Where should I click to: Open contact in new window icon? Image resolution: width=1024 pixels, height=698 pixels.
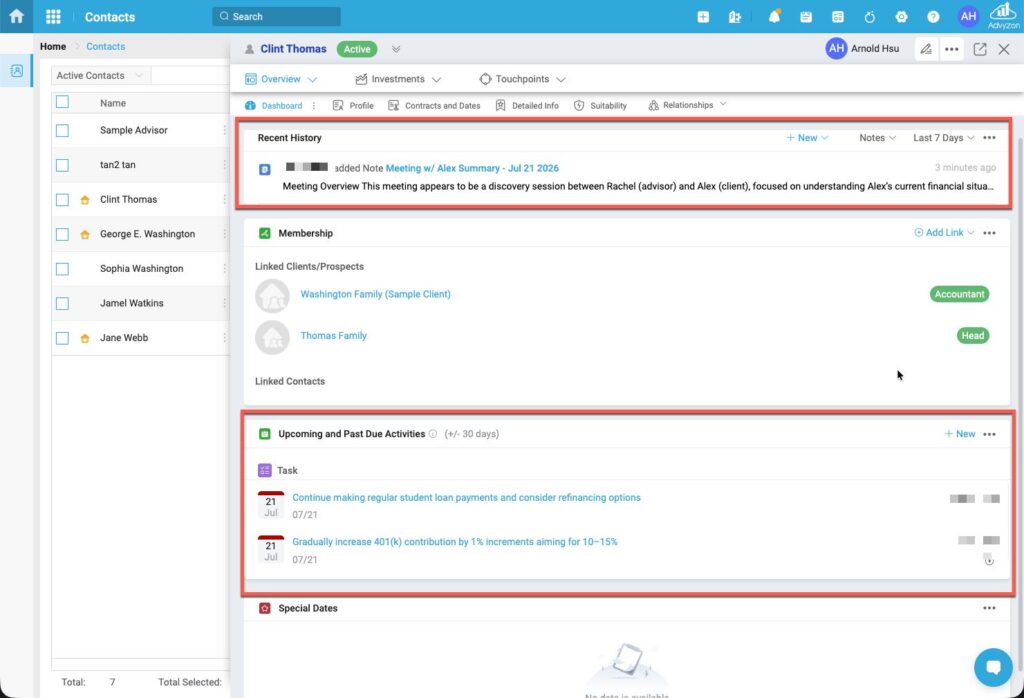coord(980,49)
